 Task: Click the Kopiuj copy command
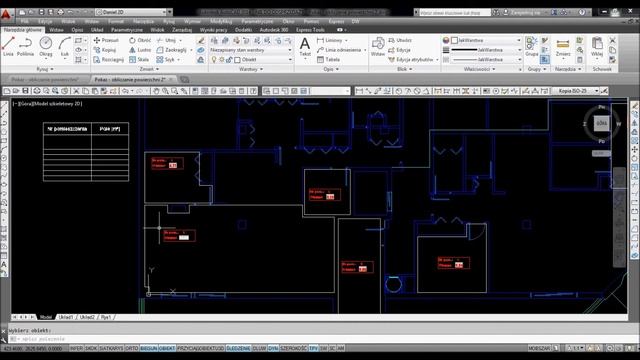pos(105,50)
